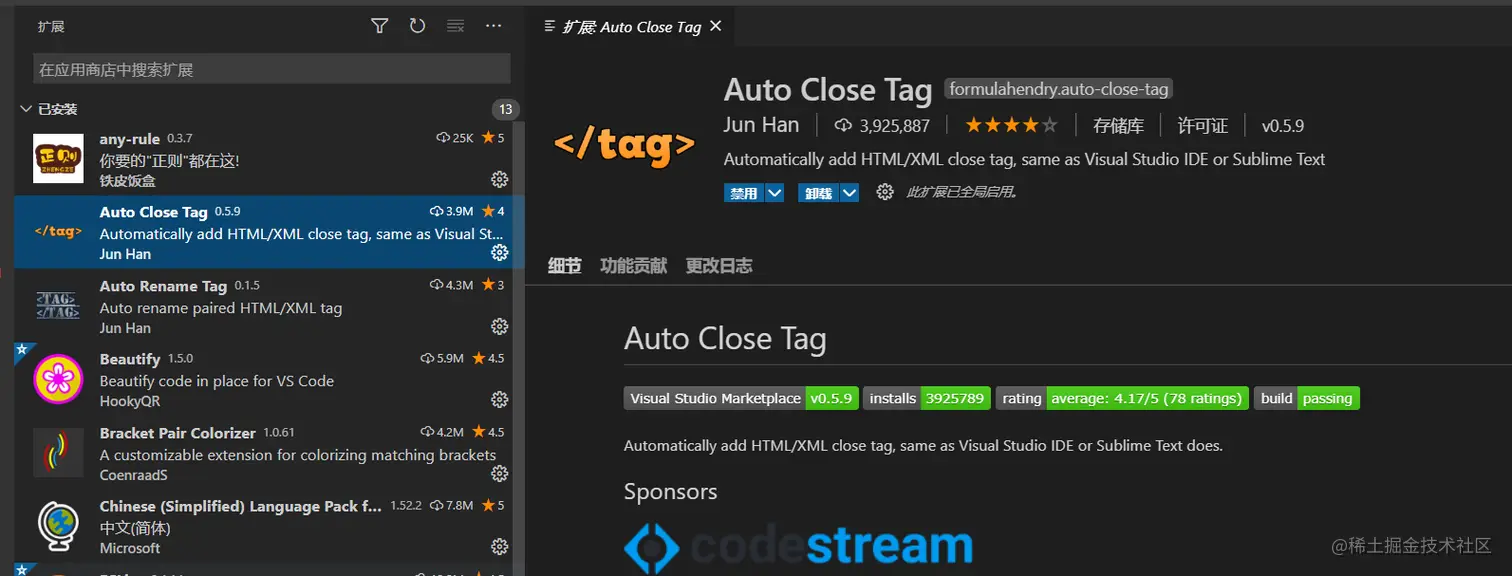The width and height of the screenshot is (1512, 576).
Task: Select the Auto Rename Tag entry title
Action: click(163, 286)
